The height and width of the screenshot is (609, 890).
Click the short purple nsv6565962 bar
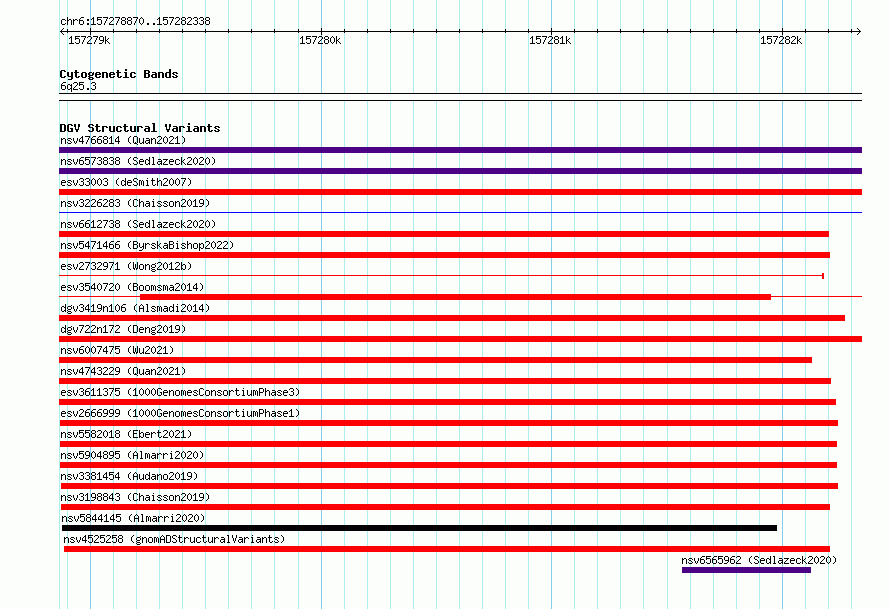[x=746, y=570]
